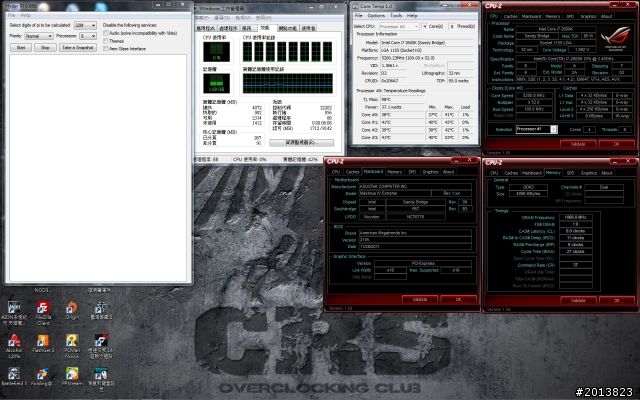Open the Options menu in Core Temp
Screen dimensions: 640x400
pos(376,16)
